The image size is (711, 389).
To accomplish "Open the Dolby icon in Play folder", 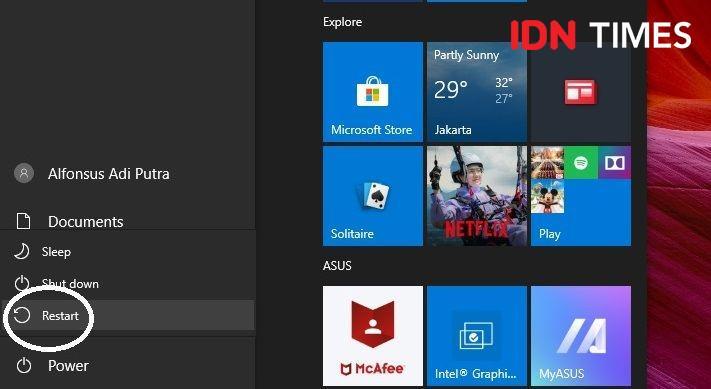I will pos(614,163).
